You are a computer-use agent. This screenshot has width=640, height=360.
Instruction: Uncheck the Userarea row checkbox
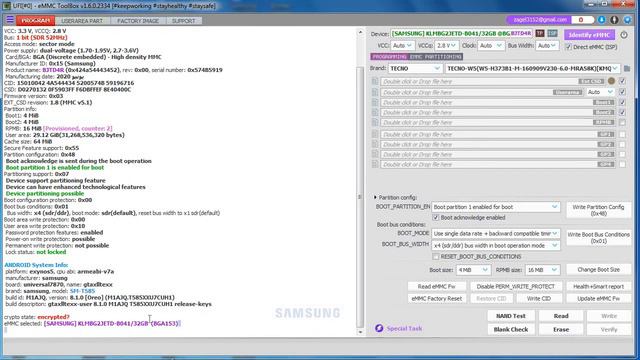tap(622, 92)
